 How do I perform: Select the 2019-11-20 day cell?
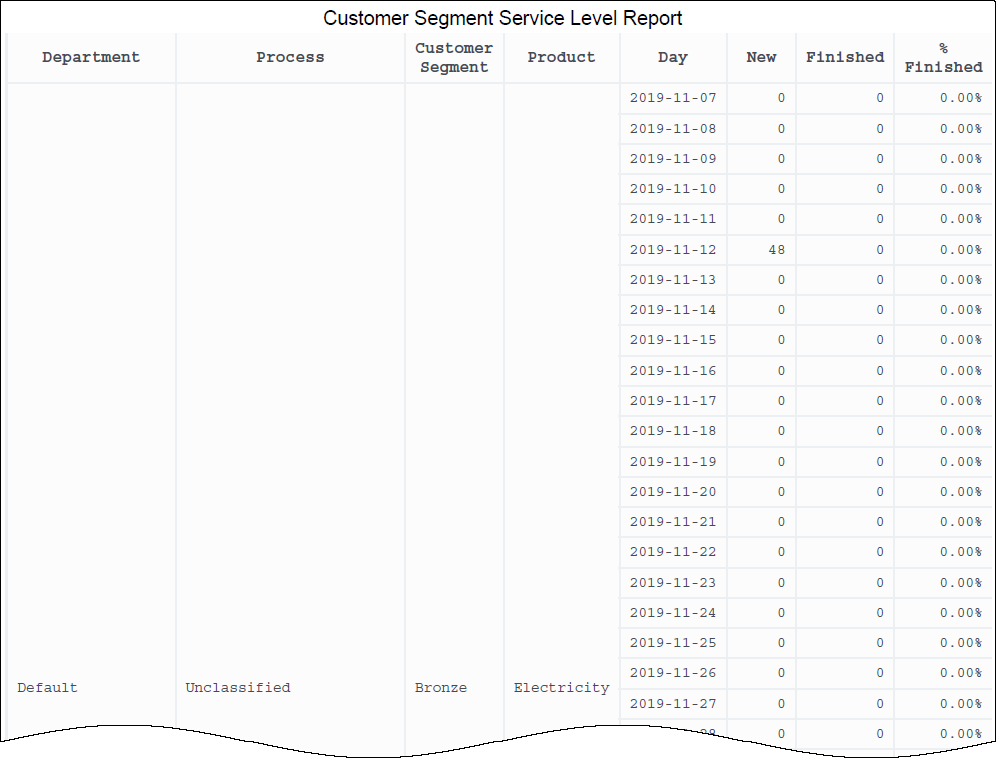[673, 492]
